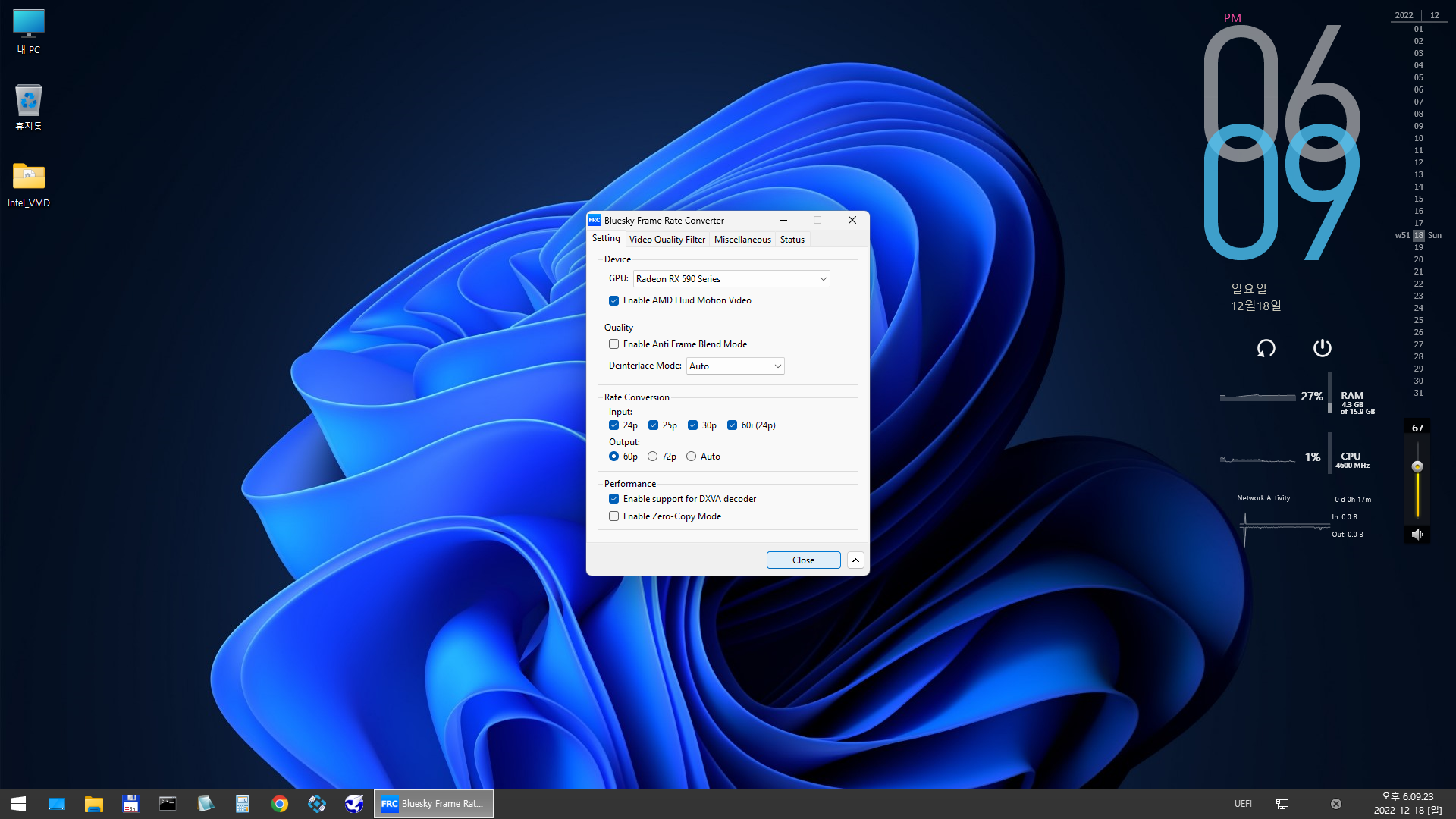
Task: Switch to the Setting tab
Action: 606,238
